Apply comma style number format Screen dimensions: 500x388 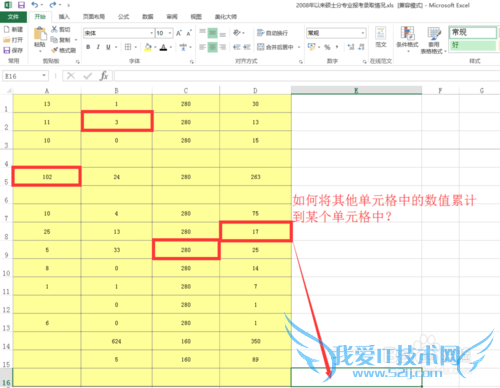(337, 47)
